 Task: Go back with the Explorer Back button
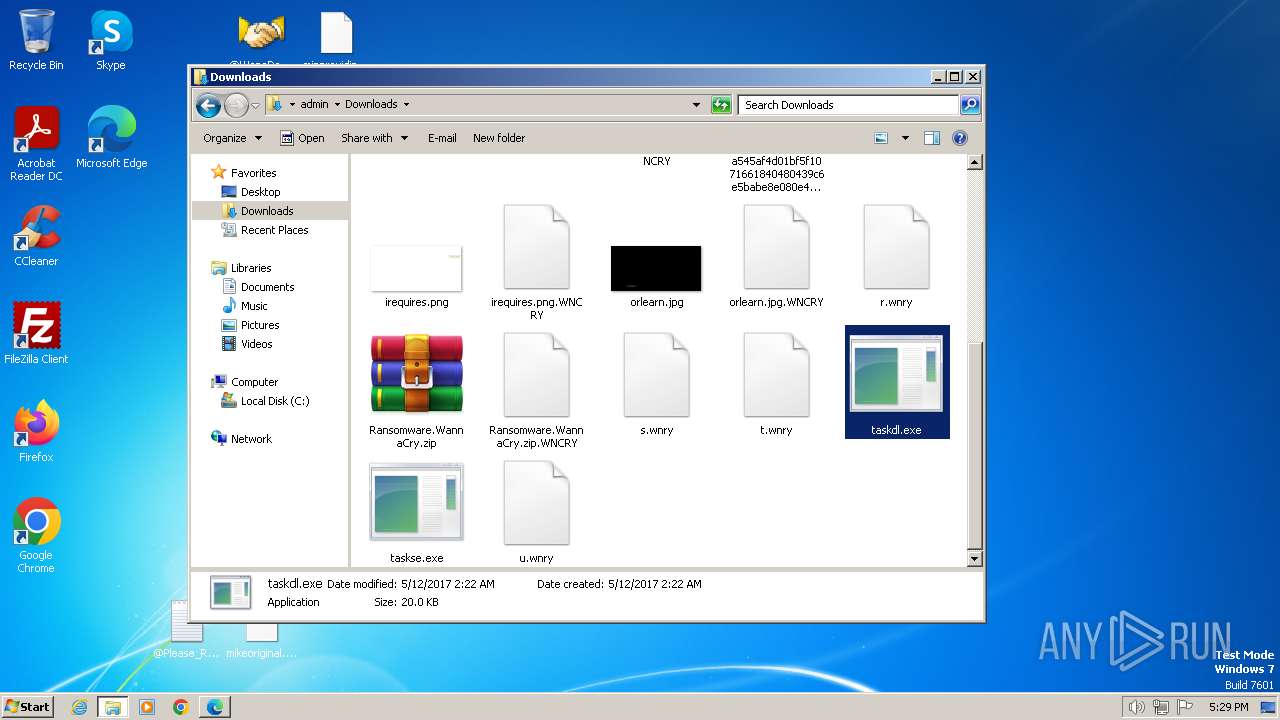208,105
